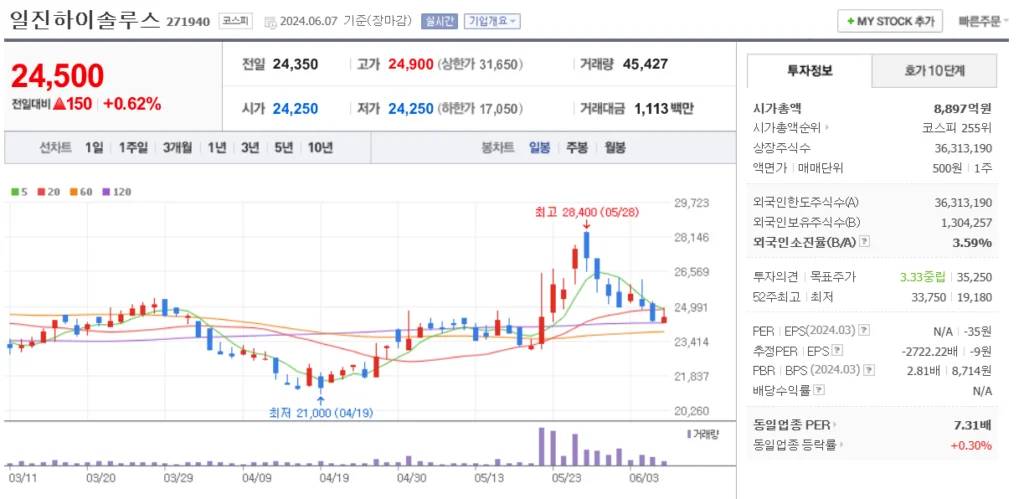Click the stock name 일진하이솔루스
Viewport: 1024px width, 499px height.
click(85, 20)
